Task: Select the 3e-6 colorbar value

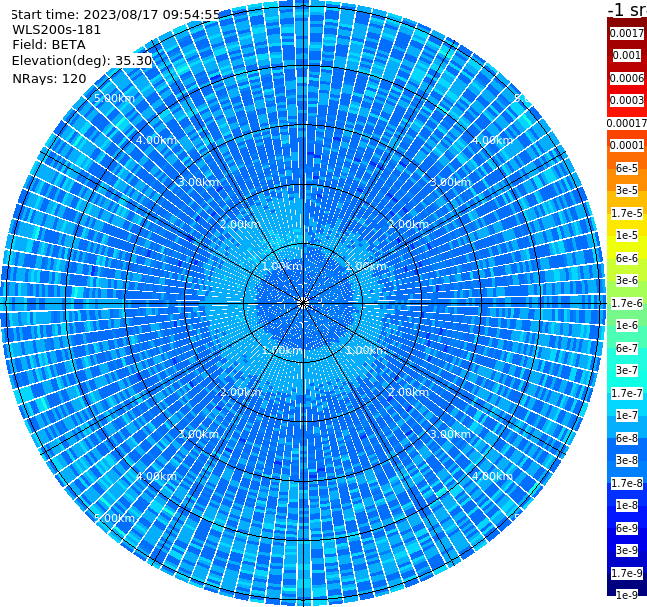Action: point(627,280)
